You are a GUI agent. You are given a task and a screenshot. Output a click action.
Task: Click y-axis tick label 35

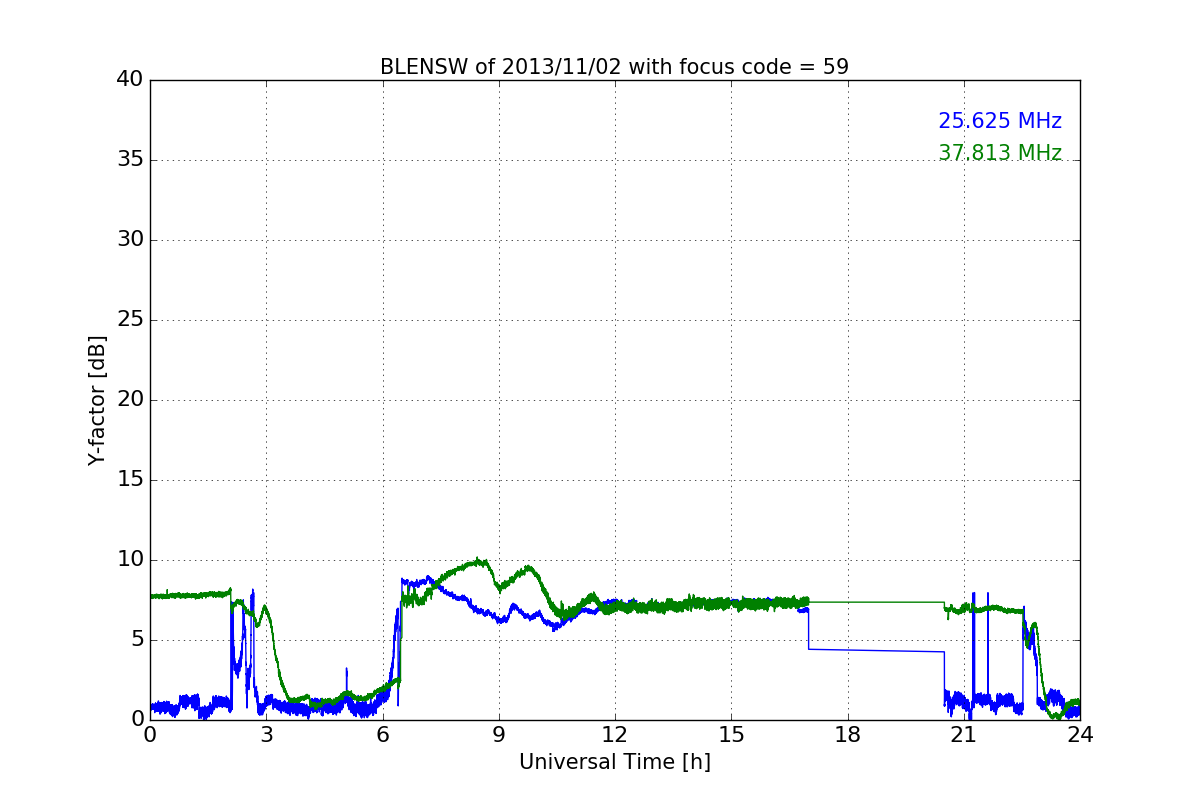pos(130,160)
